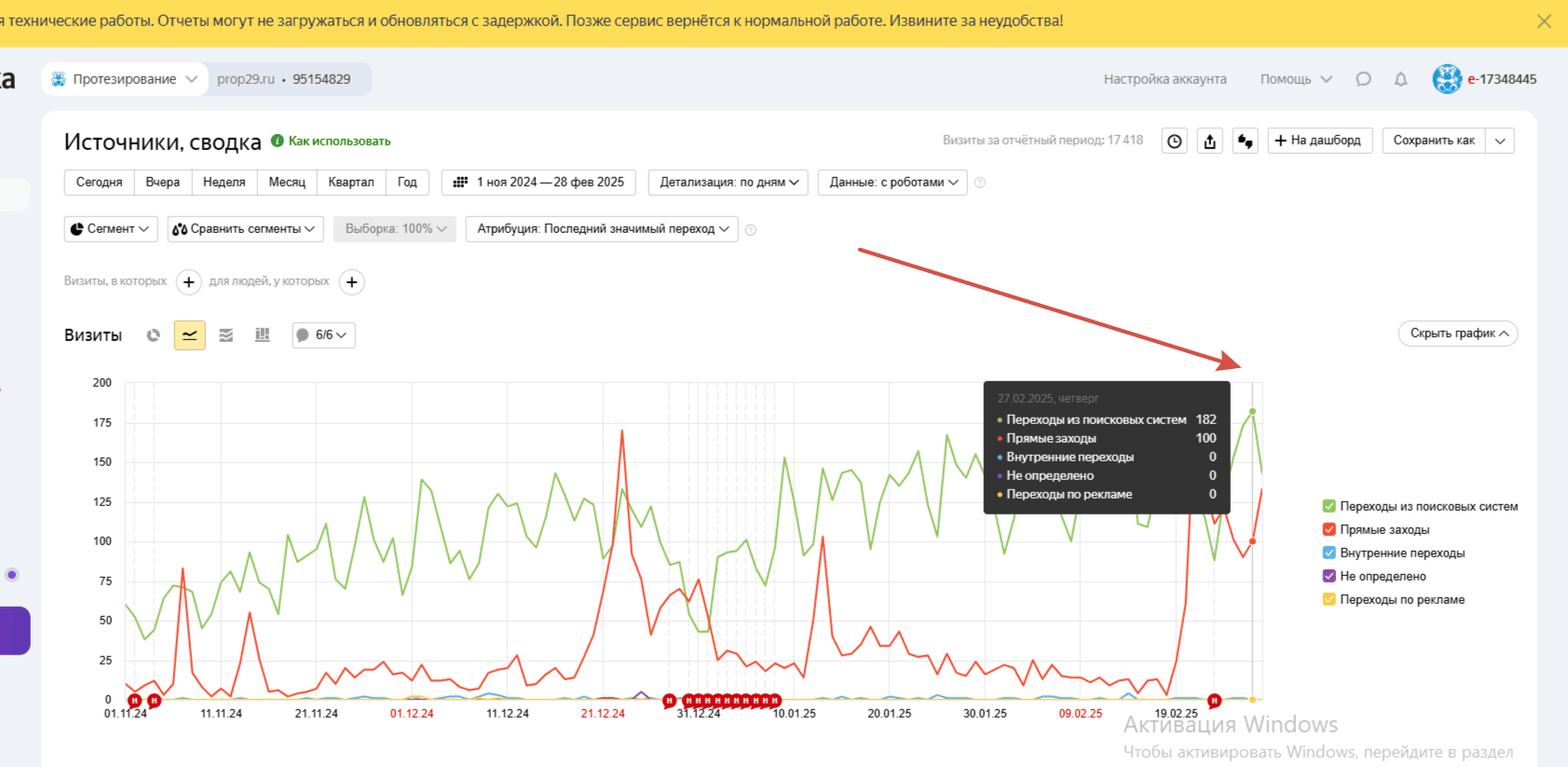Open the chat support bubble icon
Viewport: 1568px width, 767px height.
tap(1364, 79)
